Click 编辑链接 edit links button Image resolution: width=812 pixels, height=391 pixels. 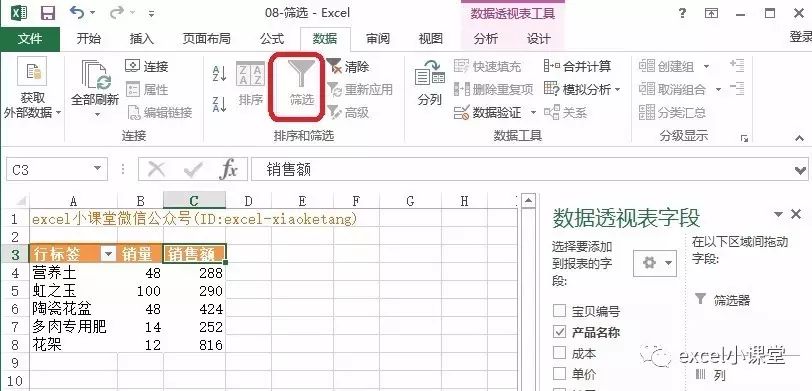click(x=160, y=112)
